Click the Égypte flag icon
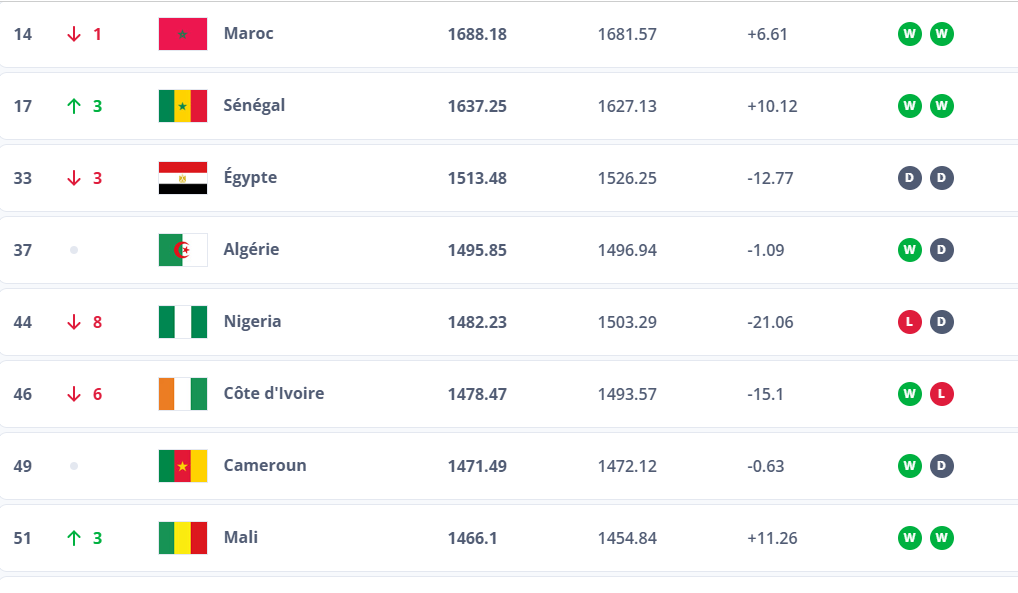Viewport: 1018px width, 593px height. [183, 178]
